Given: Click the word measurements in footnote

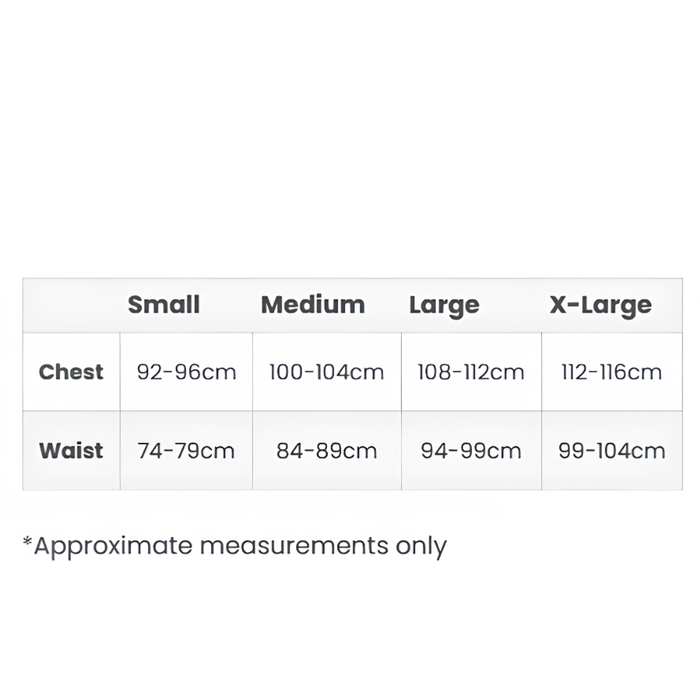Looking at the screenshot, I should 294,546.
